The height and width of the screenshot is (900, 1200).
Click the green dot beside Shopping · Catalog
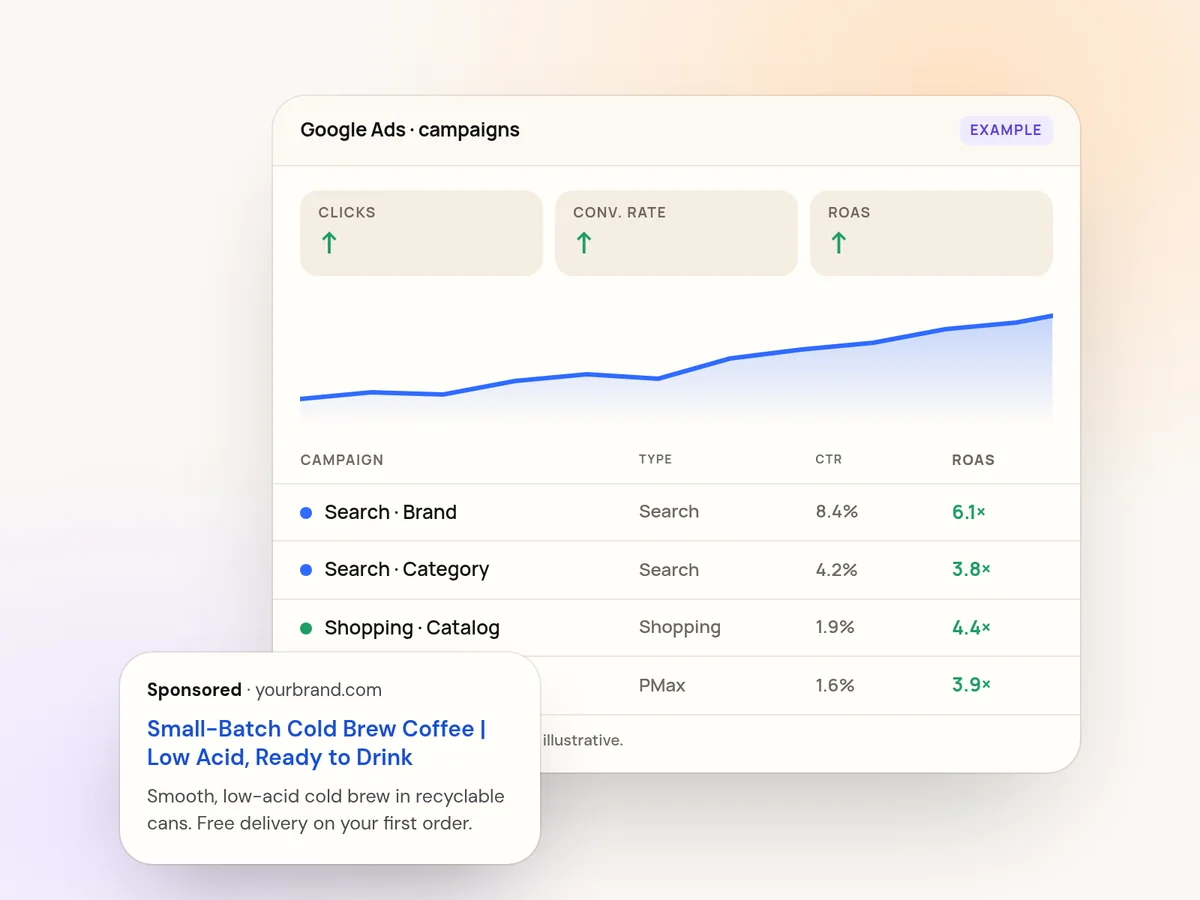tap(306, 628)
